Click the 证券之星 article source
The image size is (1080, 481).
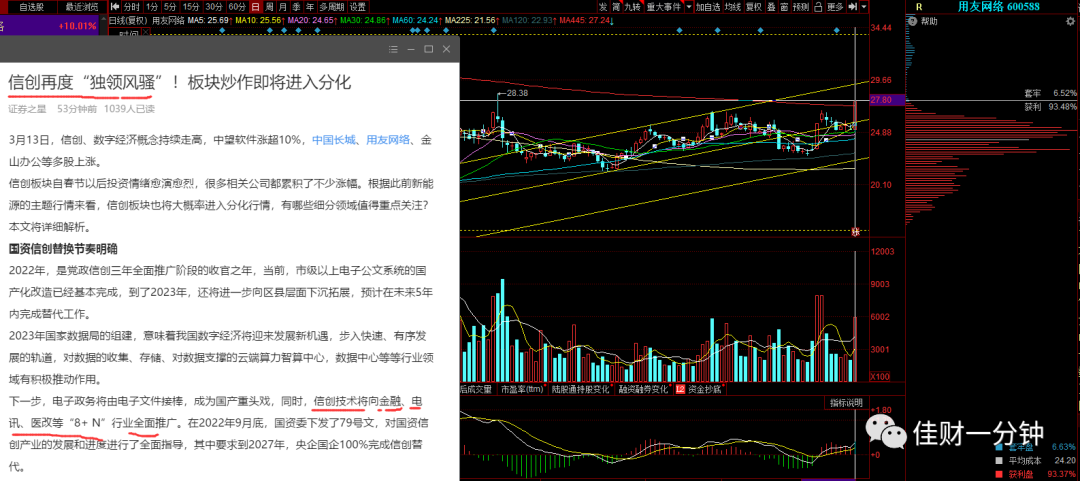pyautogui.click(x=28, y=108)
